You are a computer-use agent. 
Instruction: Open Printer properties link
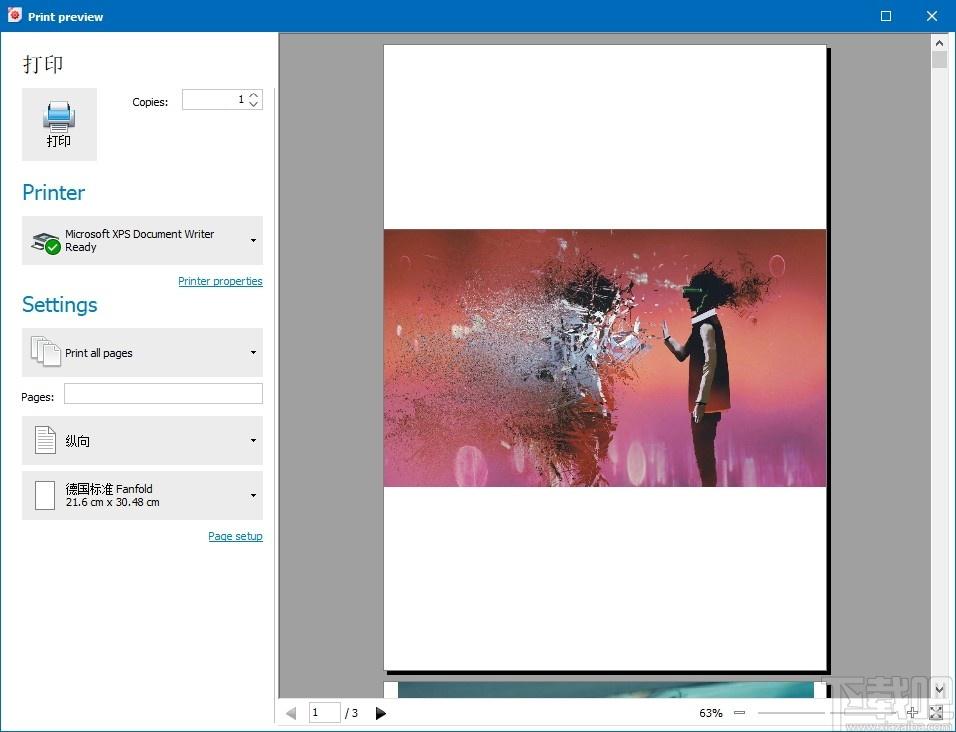220,281
